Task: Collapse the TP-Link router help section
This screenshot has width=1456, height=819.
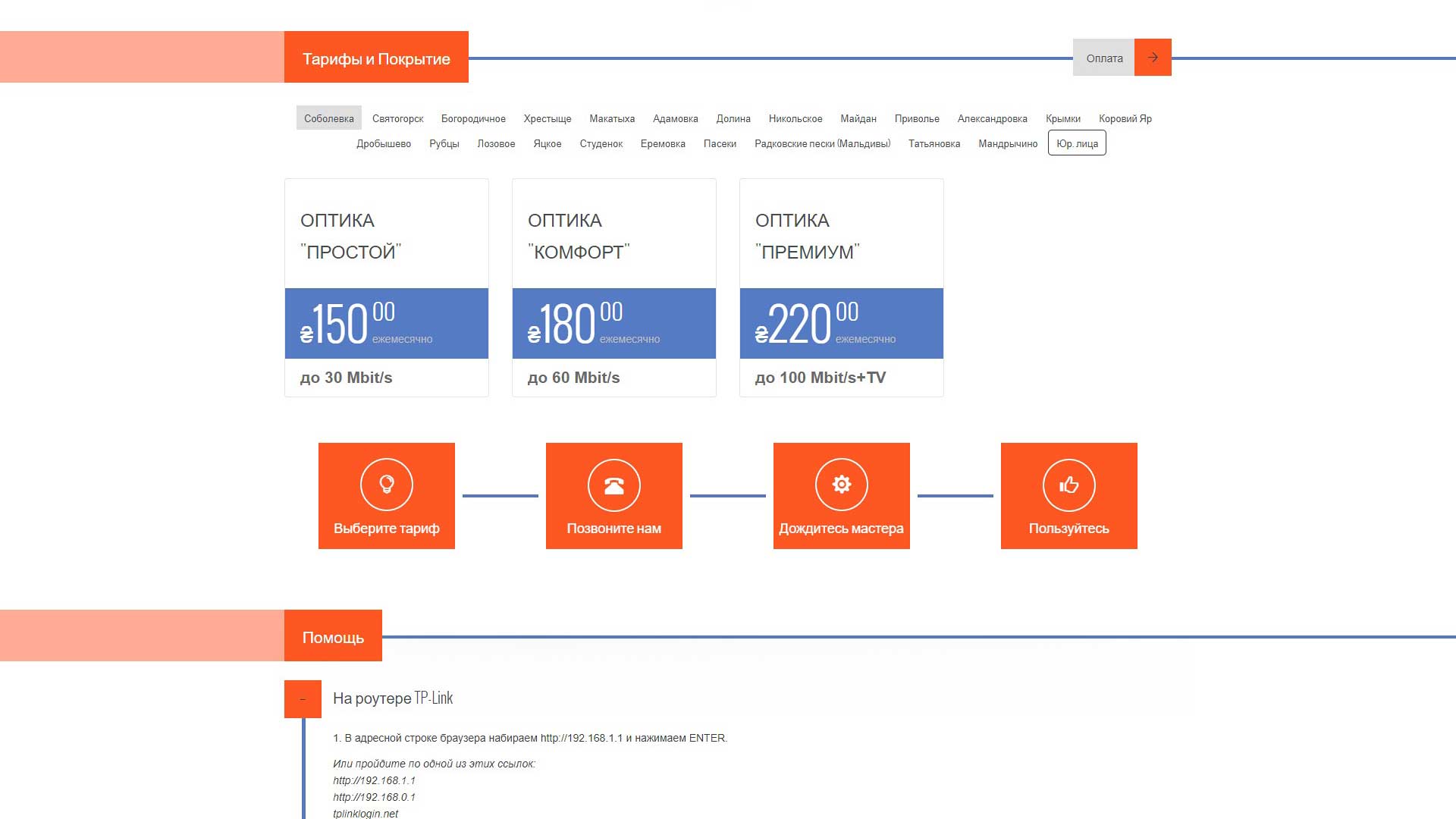Action: point(303,698)
